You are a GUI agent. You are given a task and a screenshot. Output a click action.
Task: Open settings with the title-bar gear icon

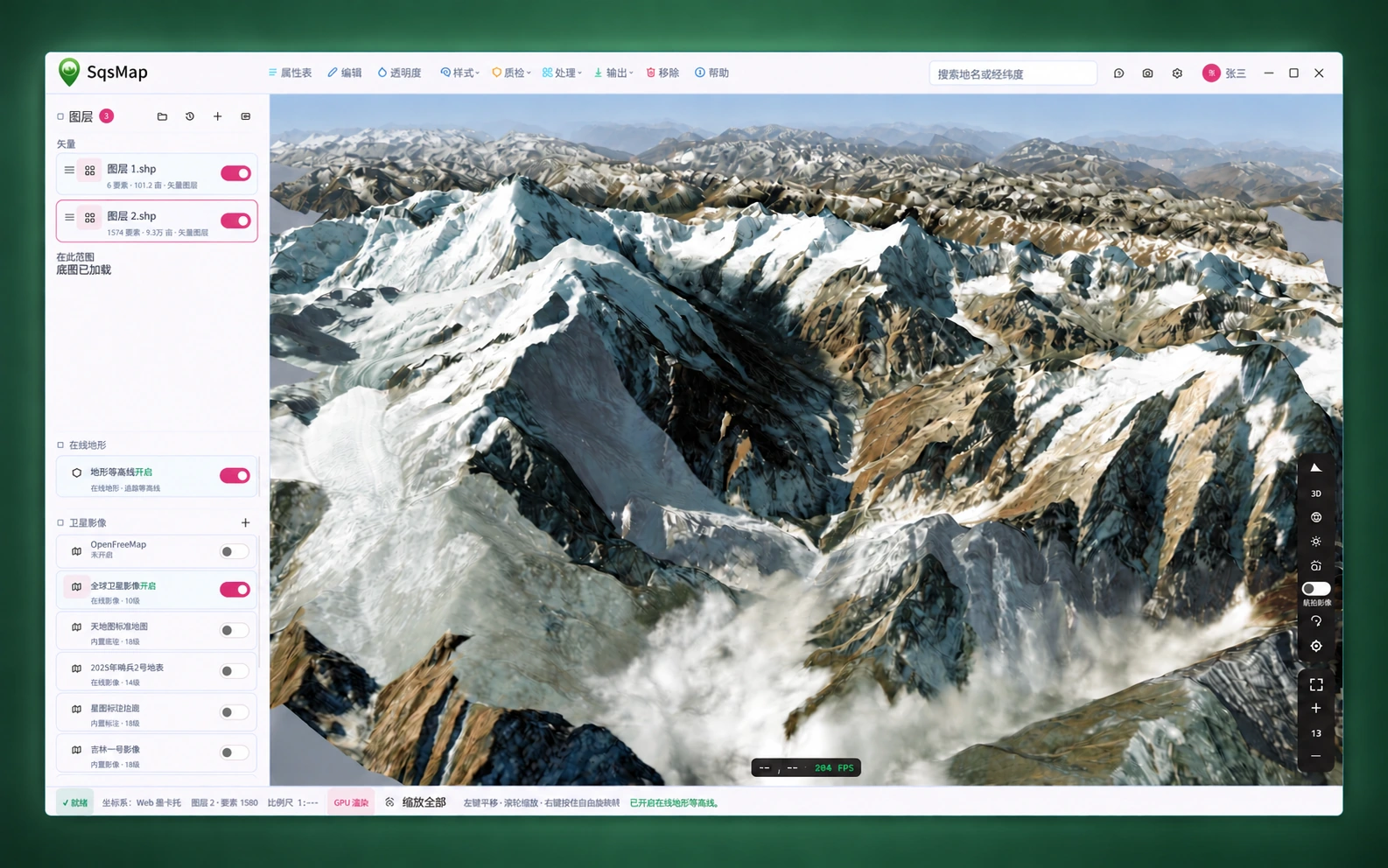1177,73
